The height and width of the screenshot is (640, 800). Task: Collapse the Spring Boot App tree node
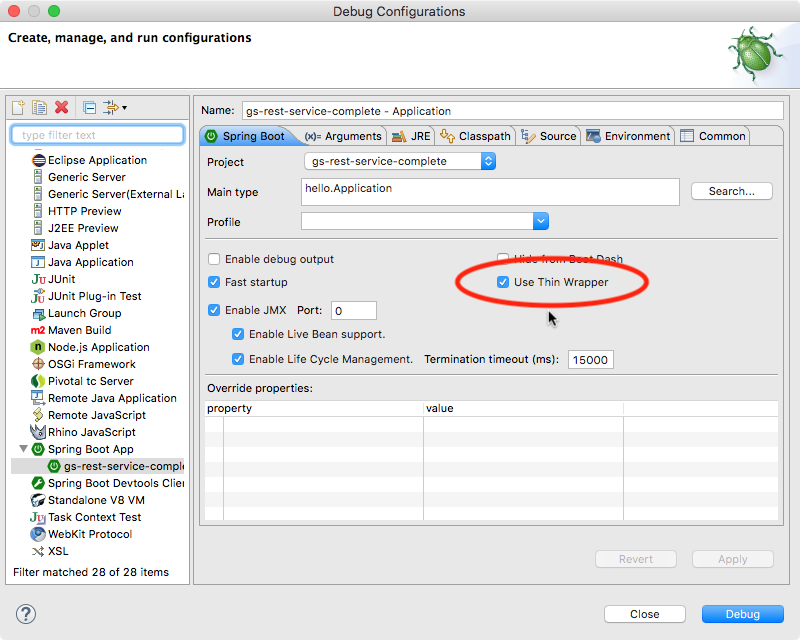[x=23, y=449]
